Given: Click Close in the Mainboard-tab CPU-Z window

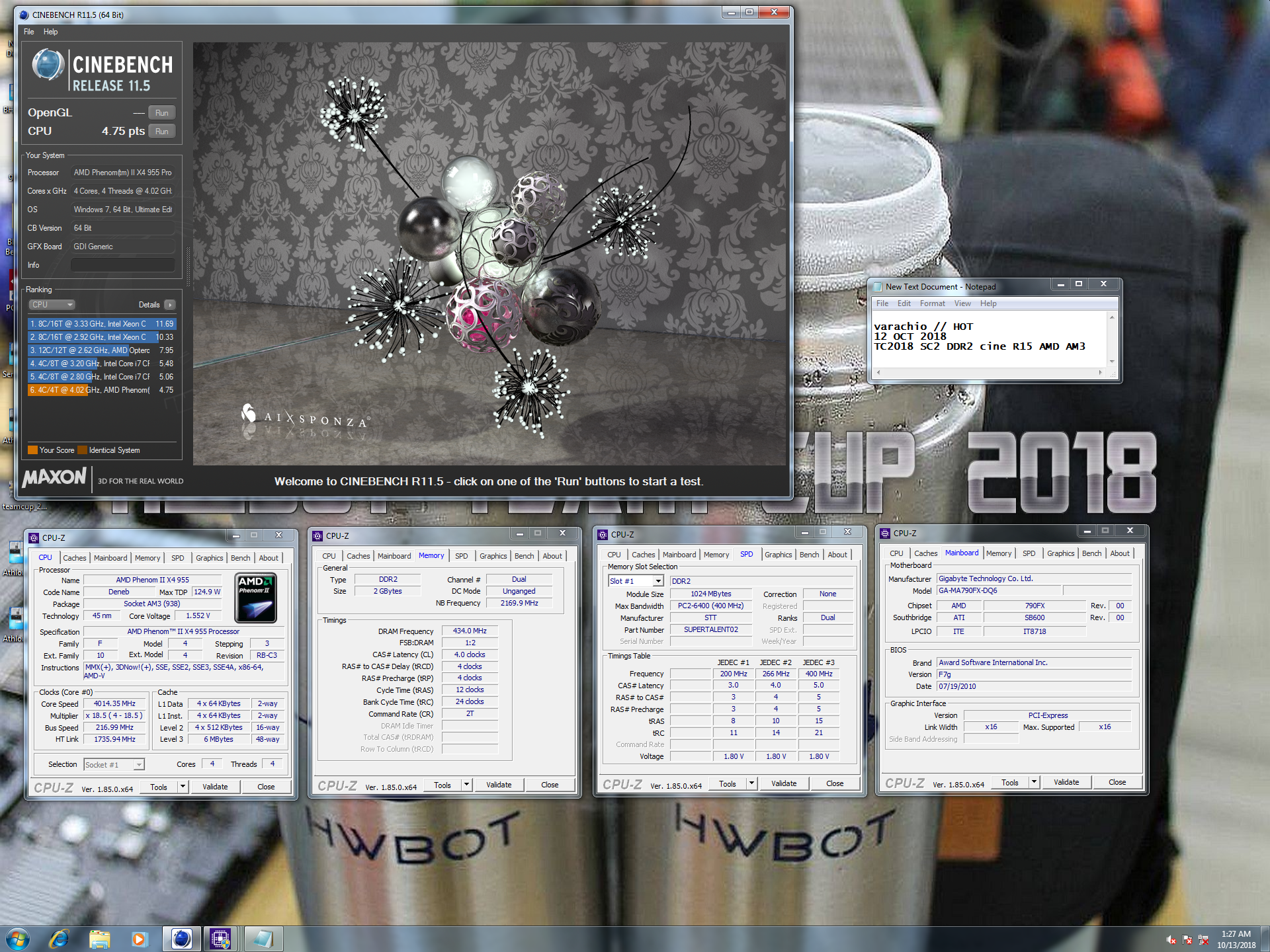Looking at the screenshot, I should click(x=1117, y=782).
